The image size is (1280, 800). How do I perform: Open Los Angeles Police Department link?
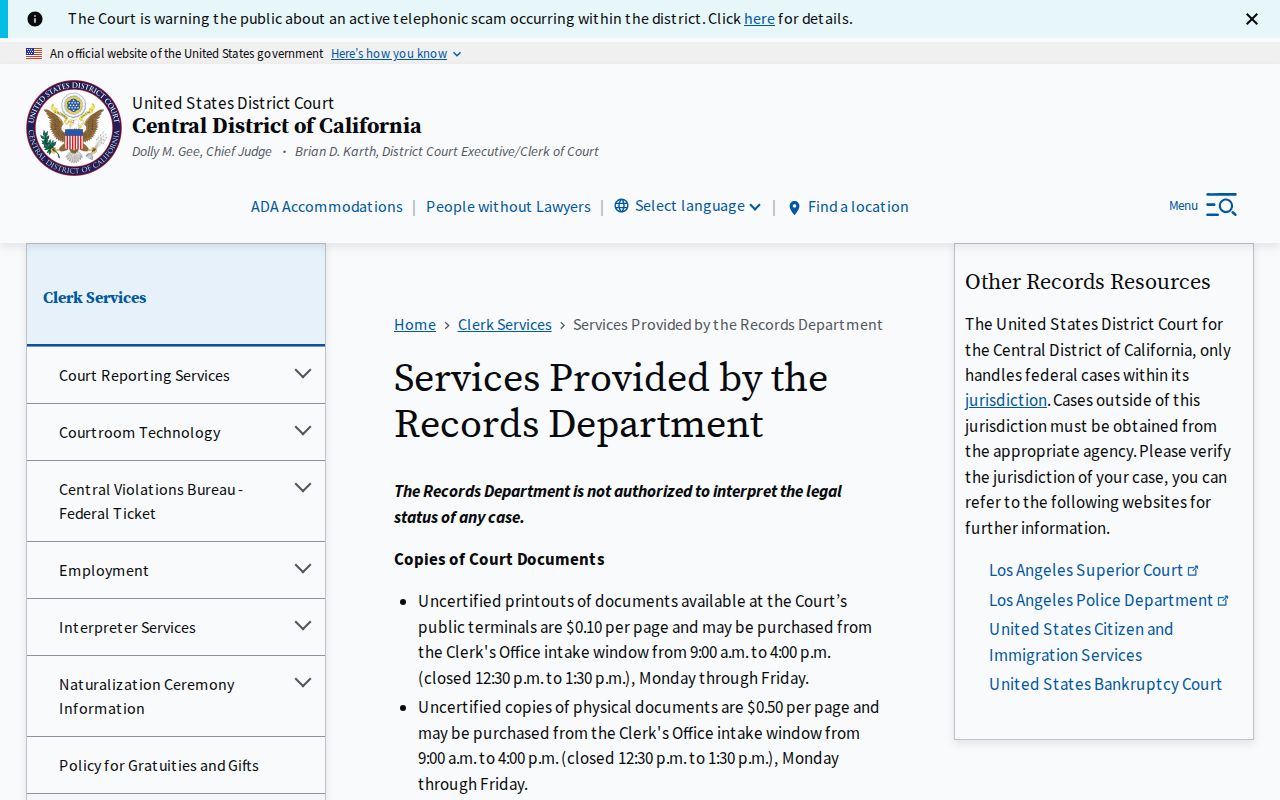pos(1101,600)
